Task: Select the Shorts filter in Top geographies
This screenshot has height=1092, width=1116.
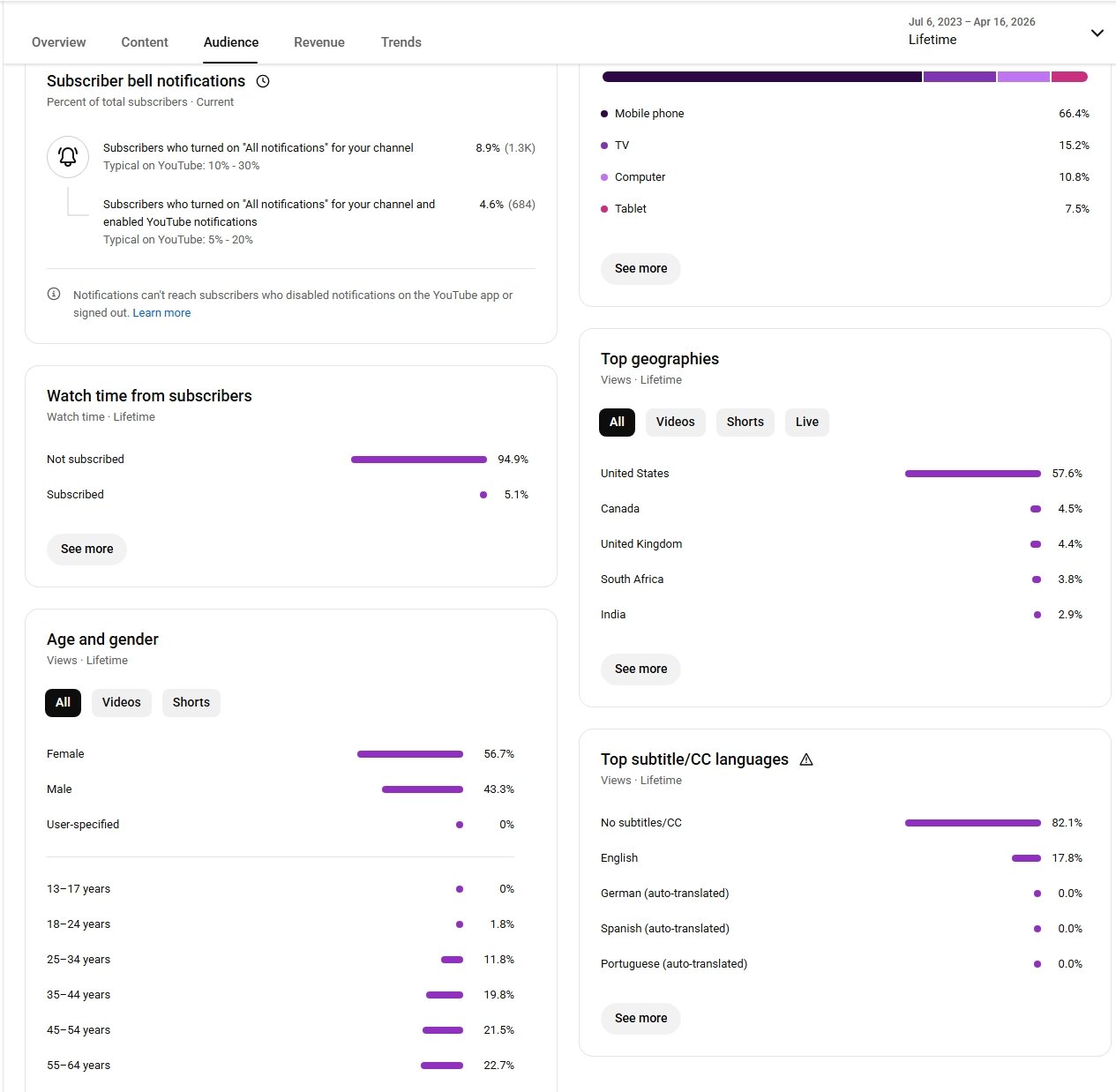Action: (745, 422)
